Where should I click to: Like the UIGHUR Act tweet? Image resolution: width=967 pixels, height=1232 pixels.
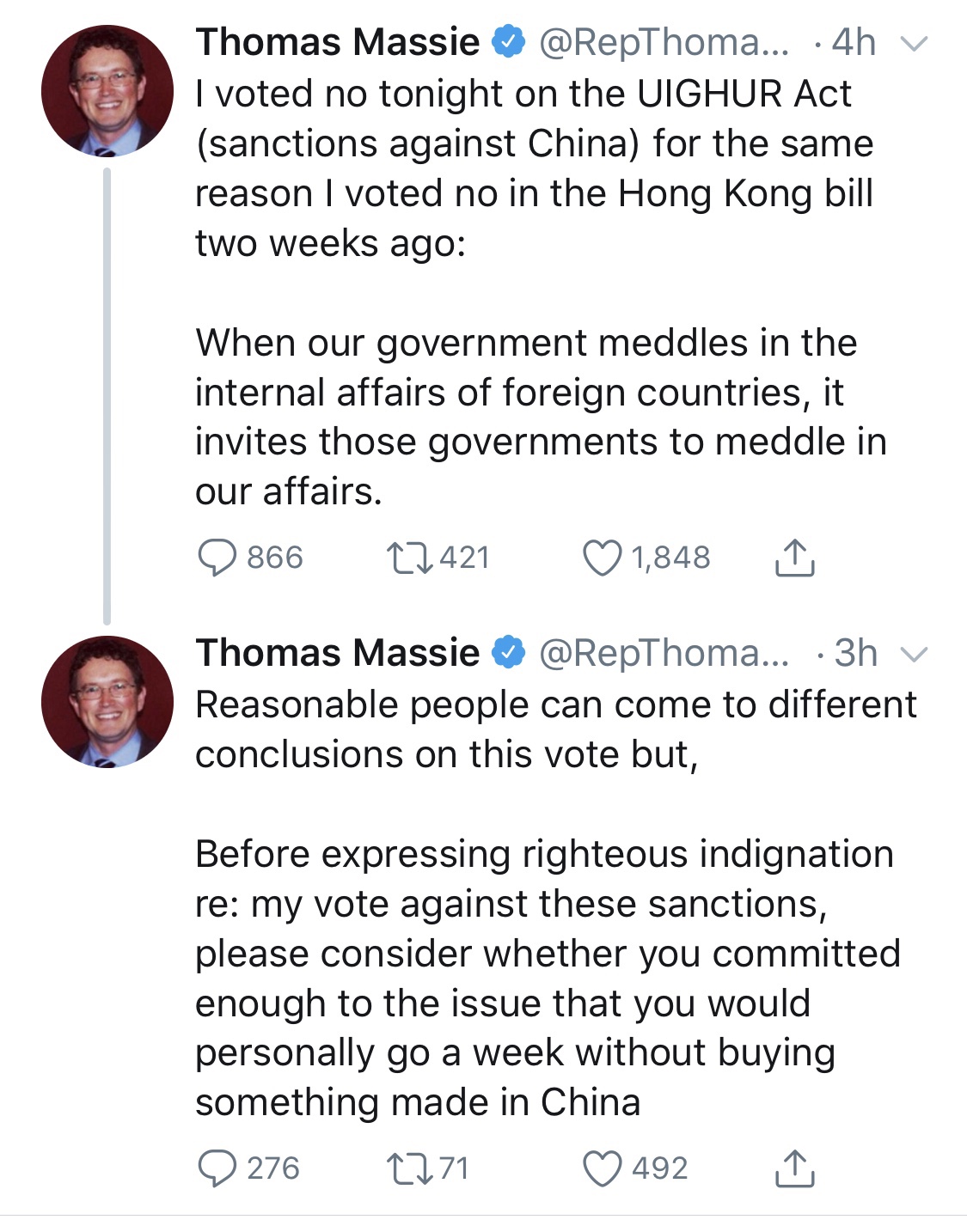point(602,558)
